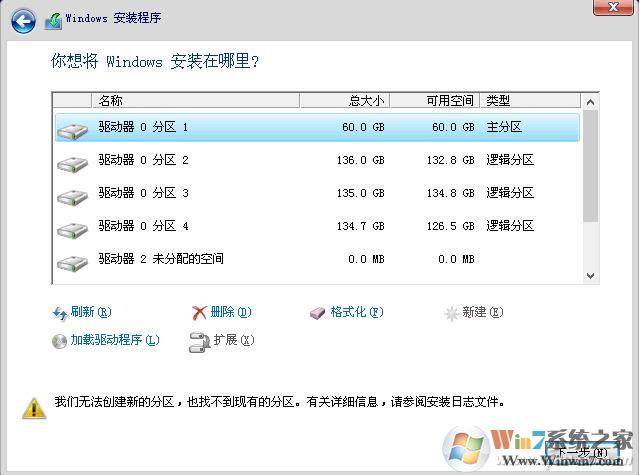
Task: Click the 扩展(X) link
Action: (x=234, y=340)
